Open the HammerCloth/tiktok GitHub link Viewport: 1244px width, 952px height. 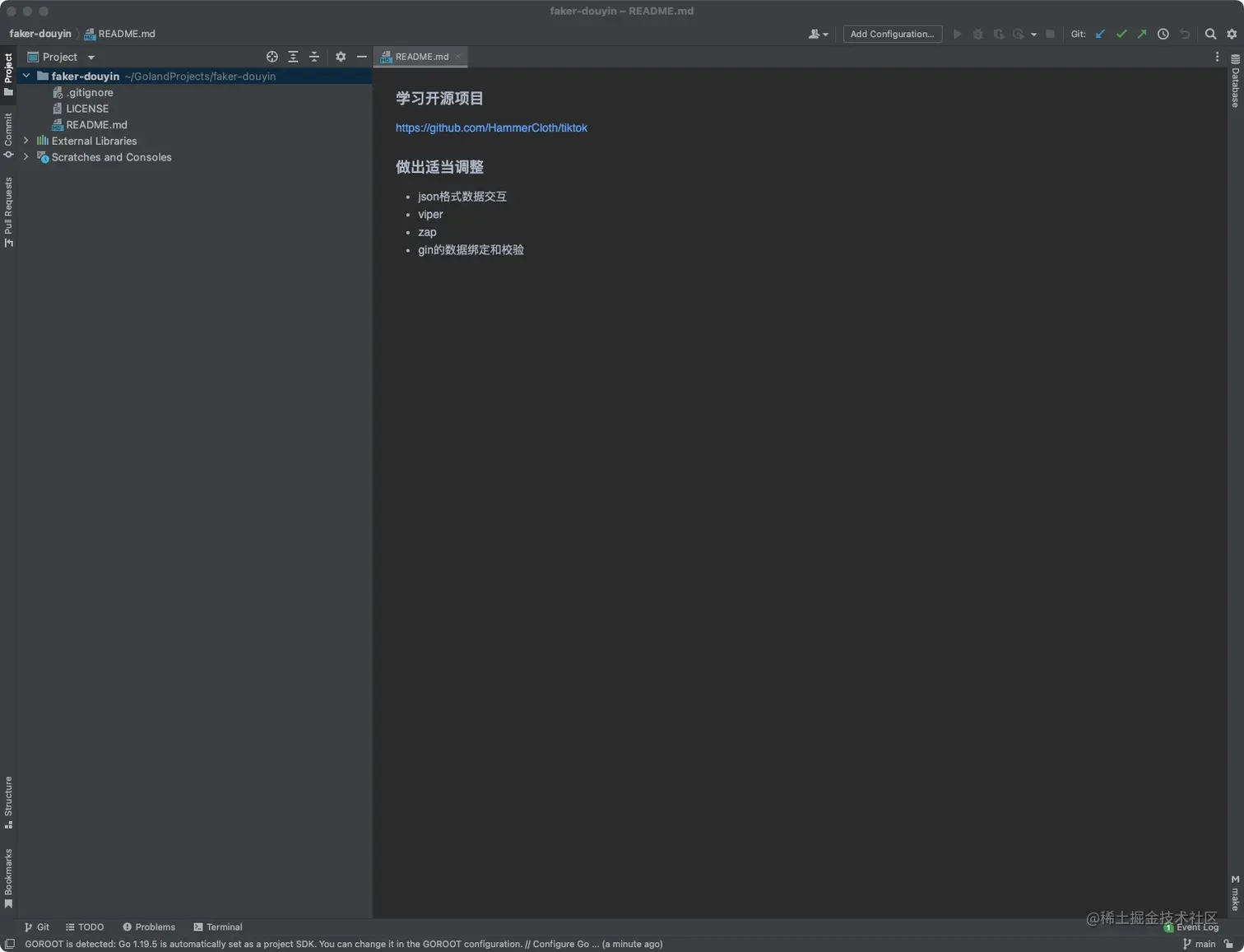(x=491, y=128)
